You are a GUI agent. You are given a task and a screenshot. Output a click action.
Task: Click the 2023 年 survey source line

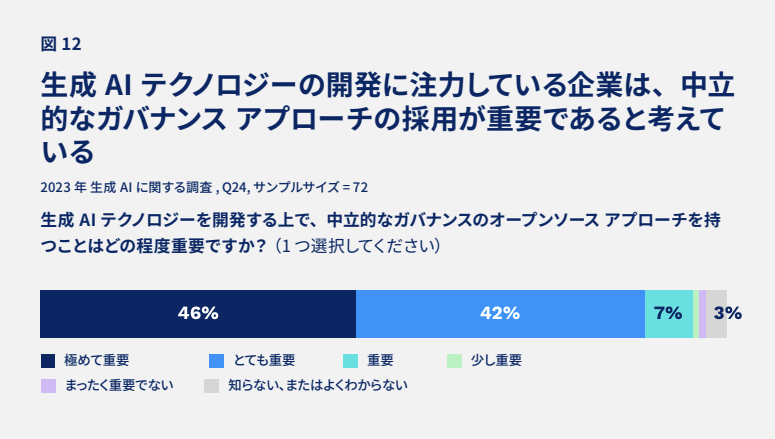(204, 187)
